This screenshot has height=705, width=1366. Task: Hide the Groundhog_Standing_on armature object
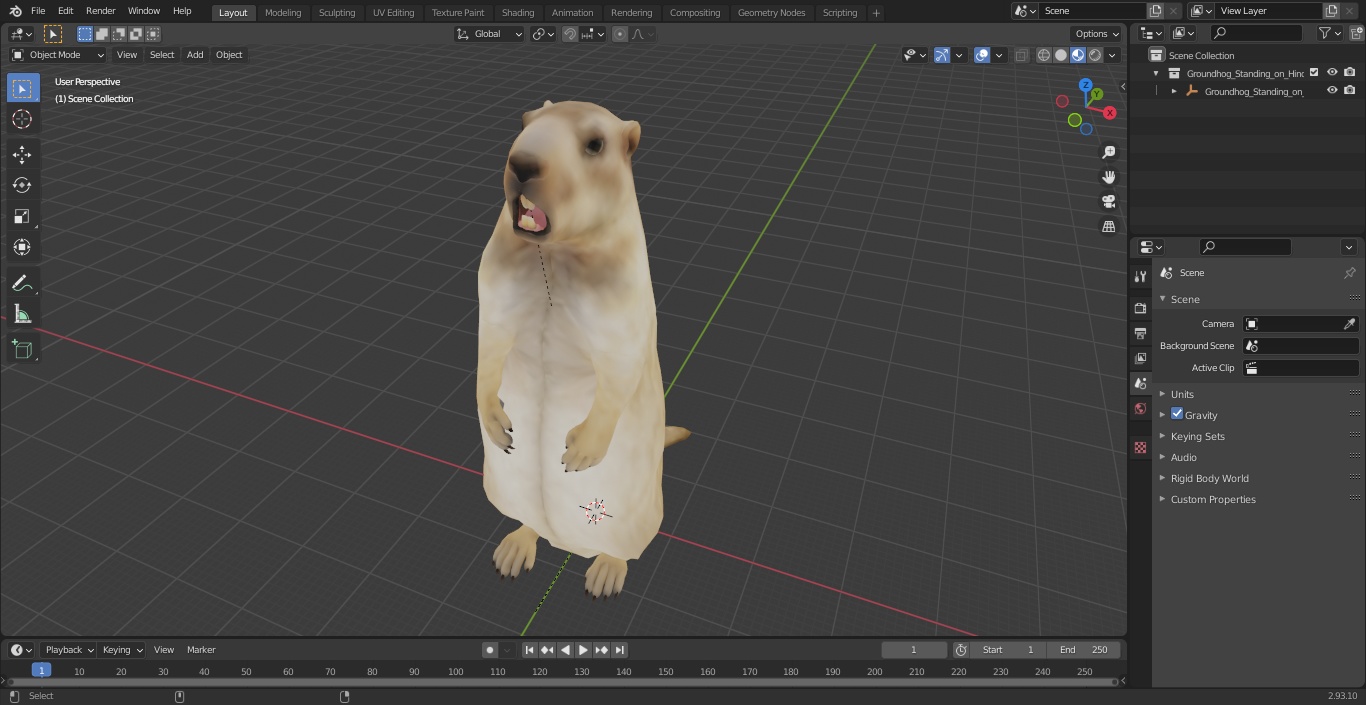[1332, 90]
